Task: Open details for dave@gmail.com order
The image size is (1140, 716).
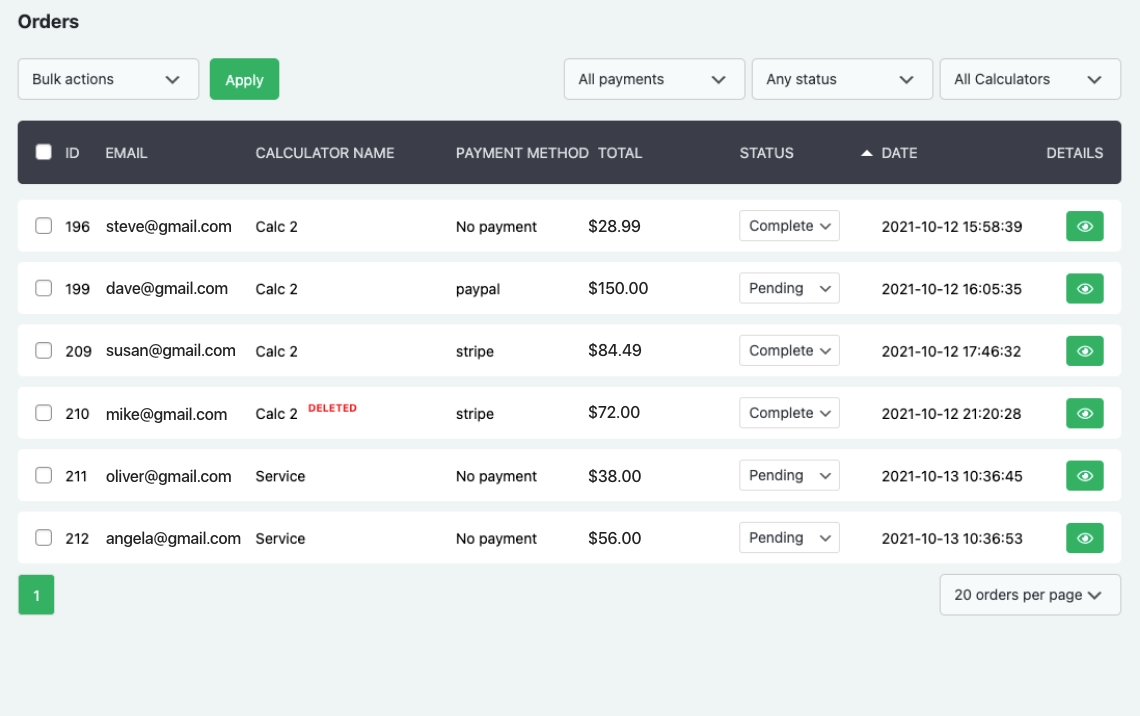Action: coord(1084,289)
